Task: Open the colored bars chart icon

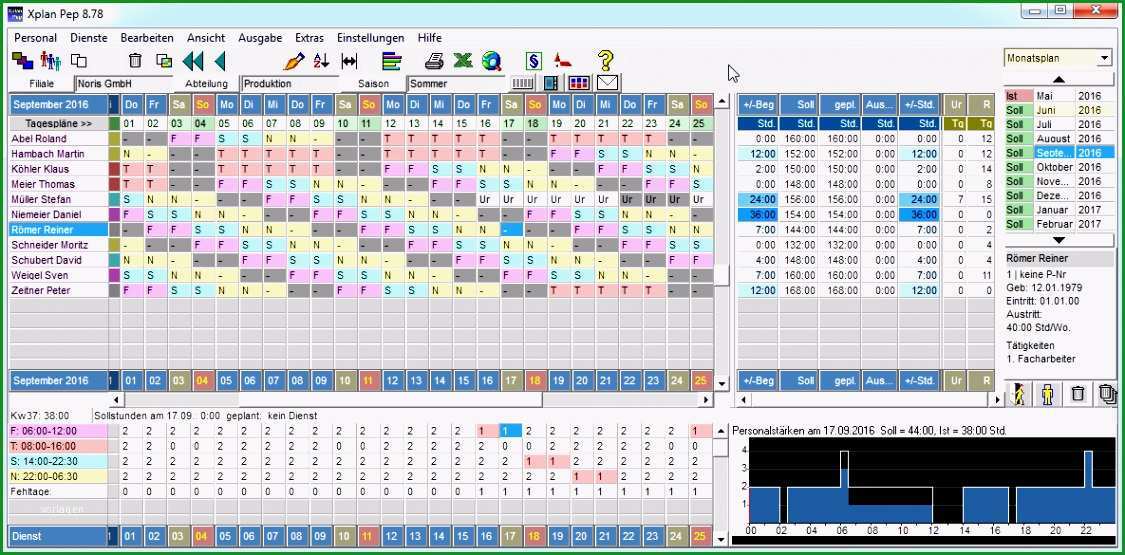Action: (392, 61)
